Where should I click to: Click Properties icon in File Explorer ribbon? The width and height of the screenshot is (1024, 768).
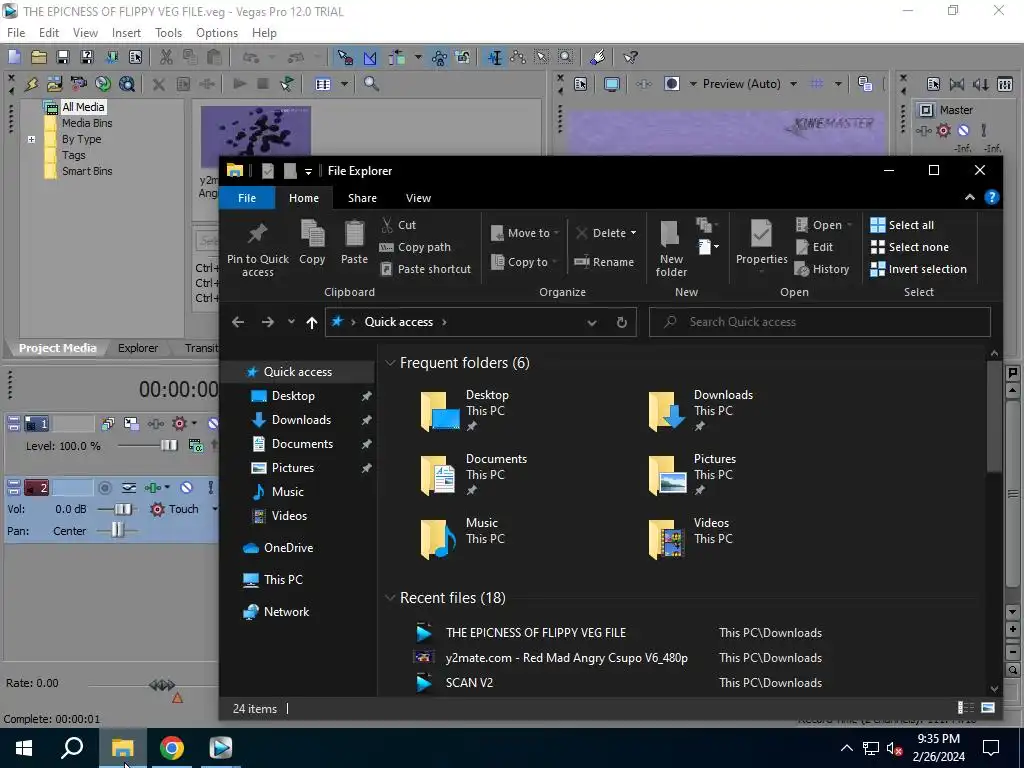pos(761,234)
